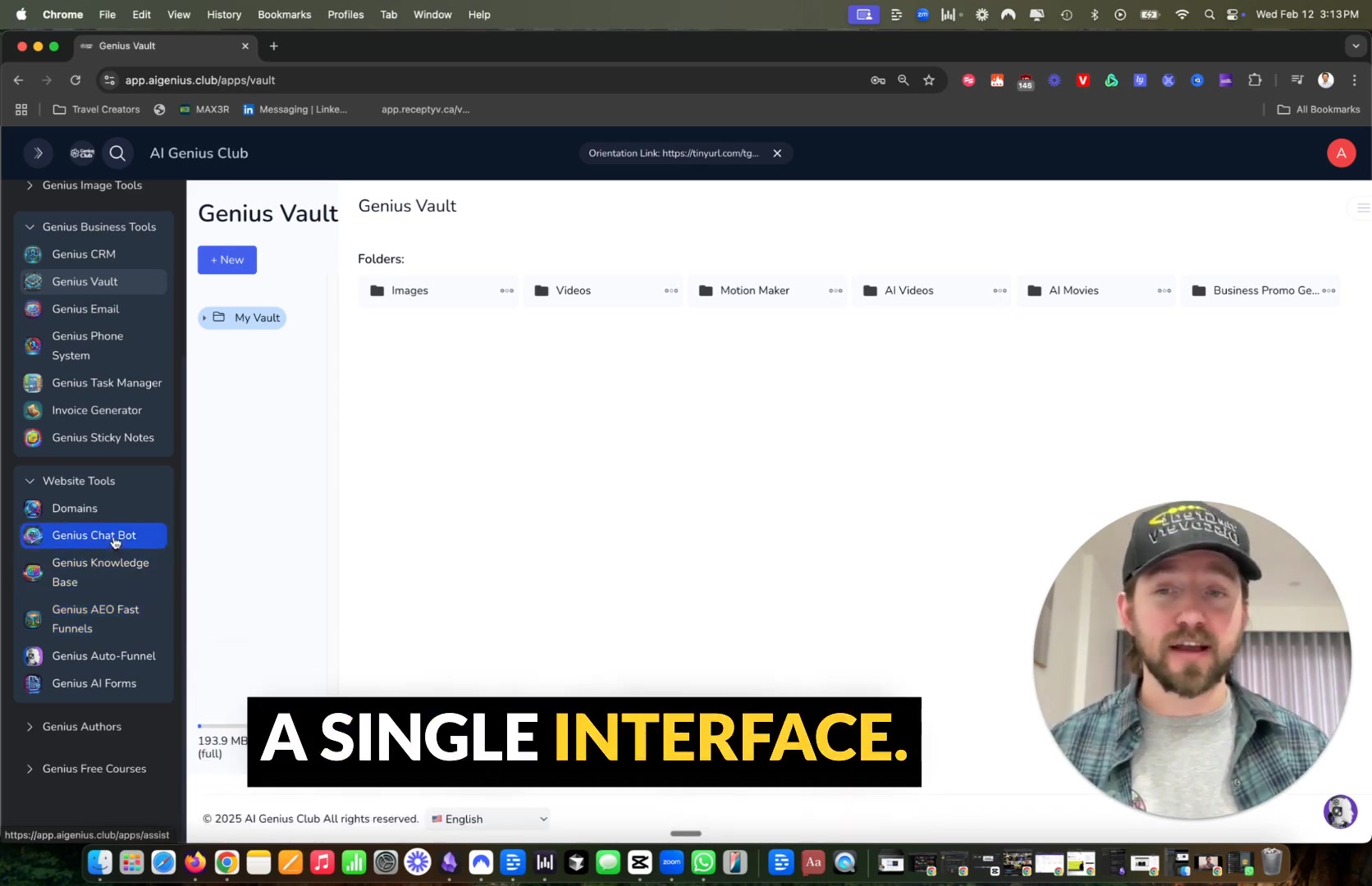Image resolution: width=1372 pixels, height=886 pixels.
Task: Open the Chrome File menu
Action: [x=107, y=15]
